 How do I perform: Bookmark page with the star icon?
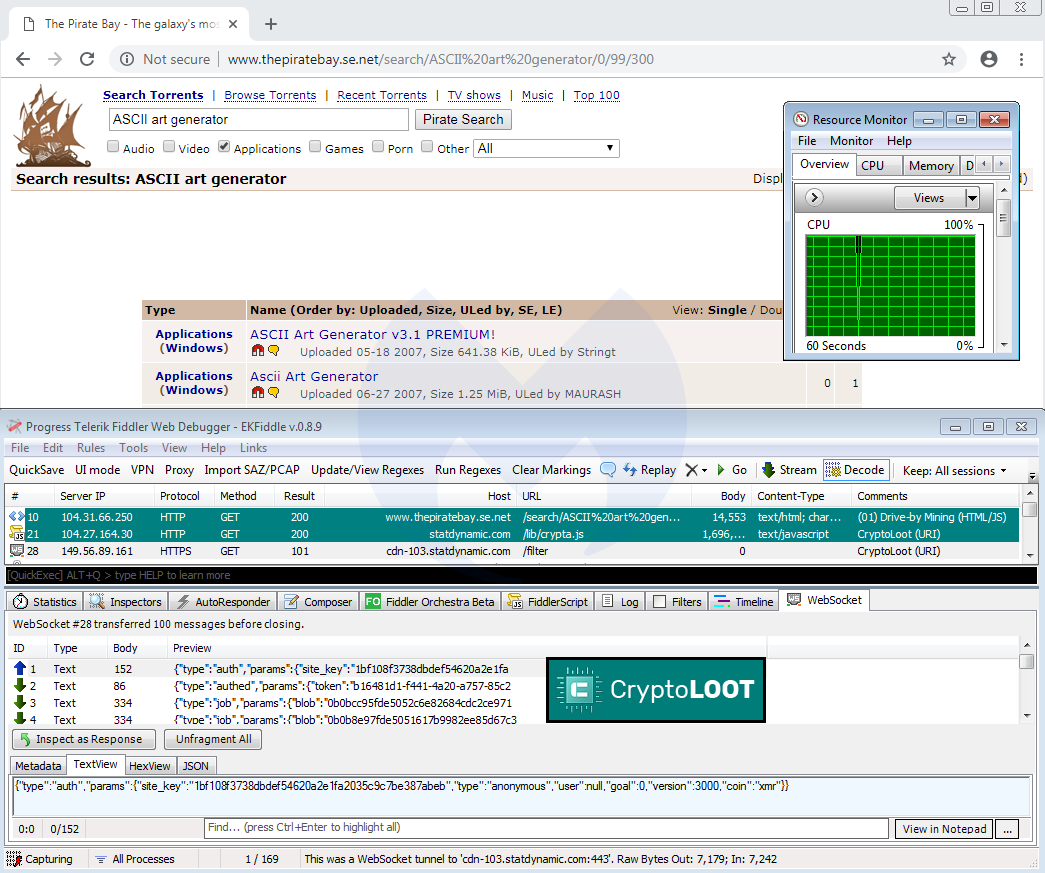tap(949, 59)
